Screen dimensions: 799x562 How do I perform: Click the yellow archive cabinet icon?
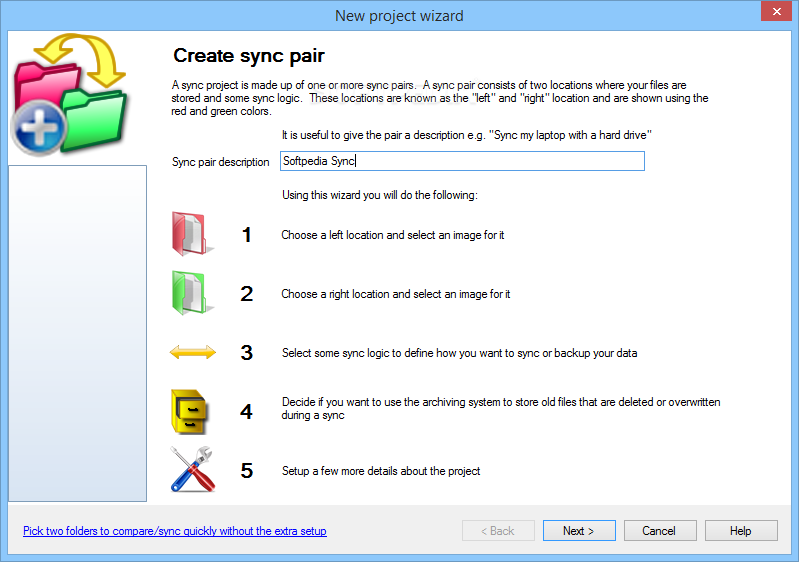click(190, 412)
